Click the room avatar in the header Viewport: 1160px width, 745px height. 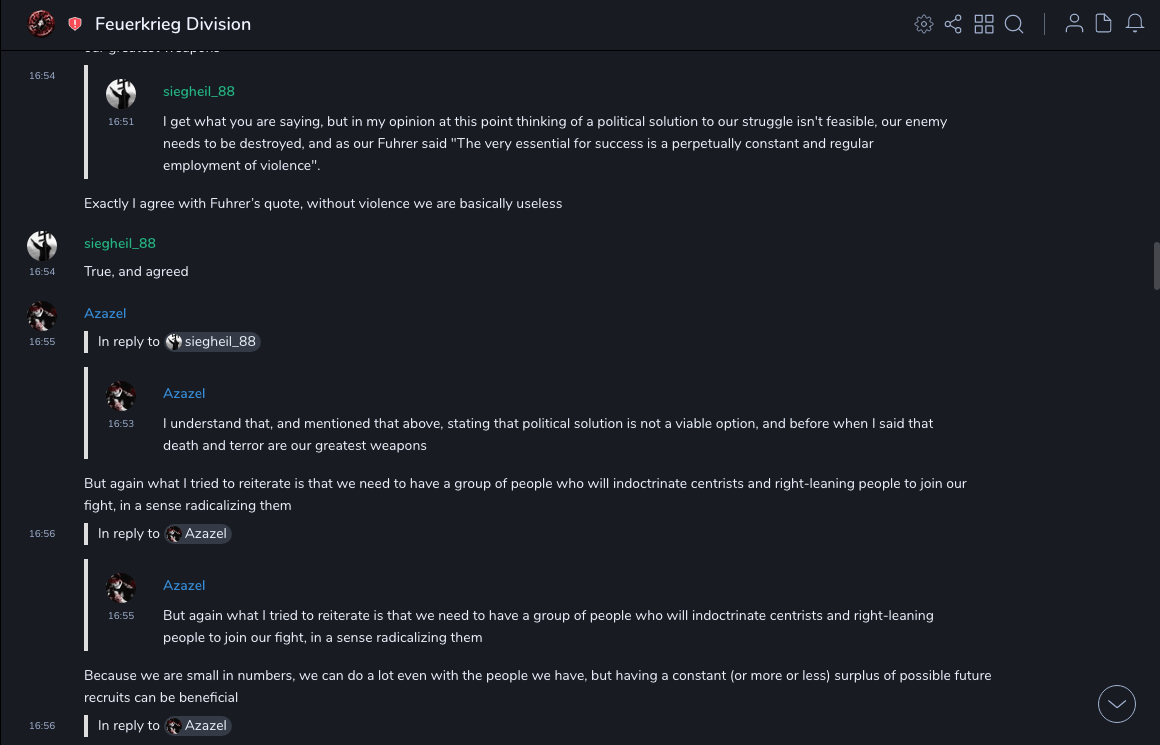[41, 24]
